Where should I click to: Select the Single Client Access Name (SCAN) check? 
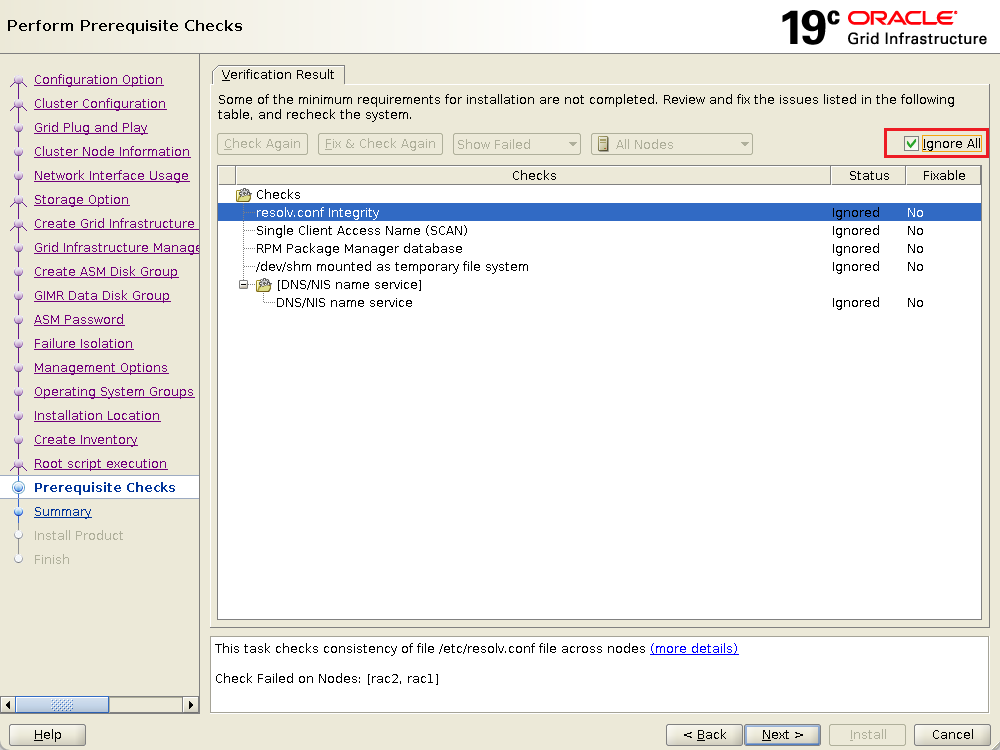361,231
